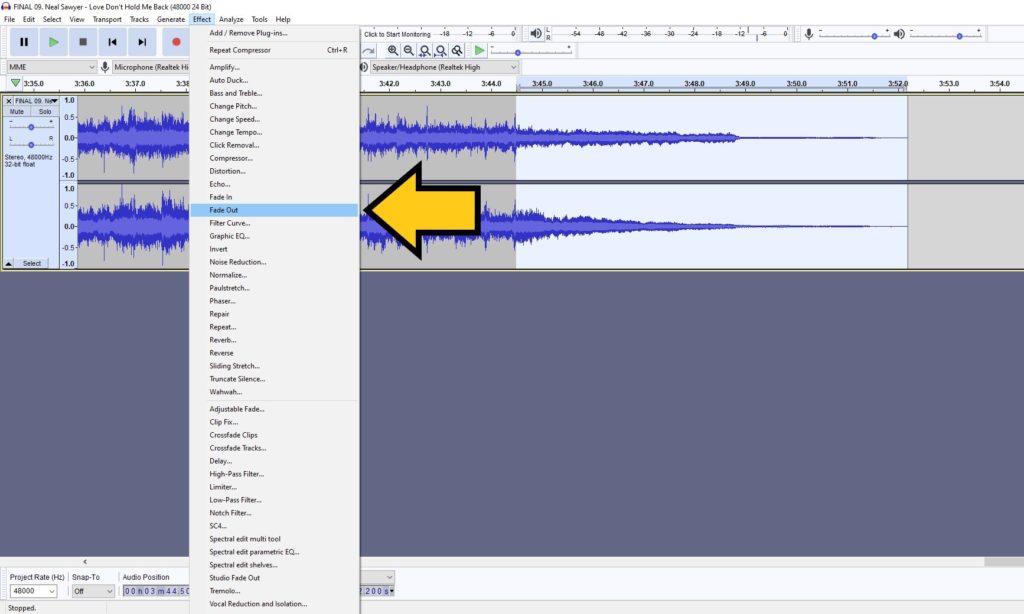This screenshot has width=1024, height=614.
Task: Choose Vocal Reduction and Isolation effect
Action: coord(274,604)
